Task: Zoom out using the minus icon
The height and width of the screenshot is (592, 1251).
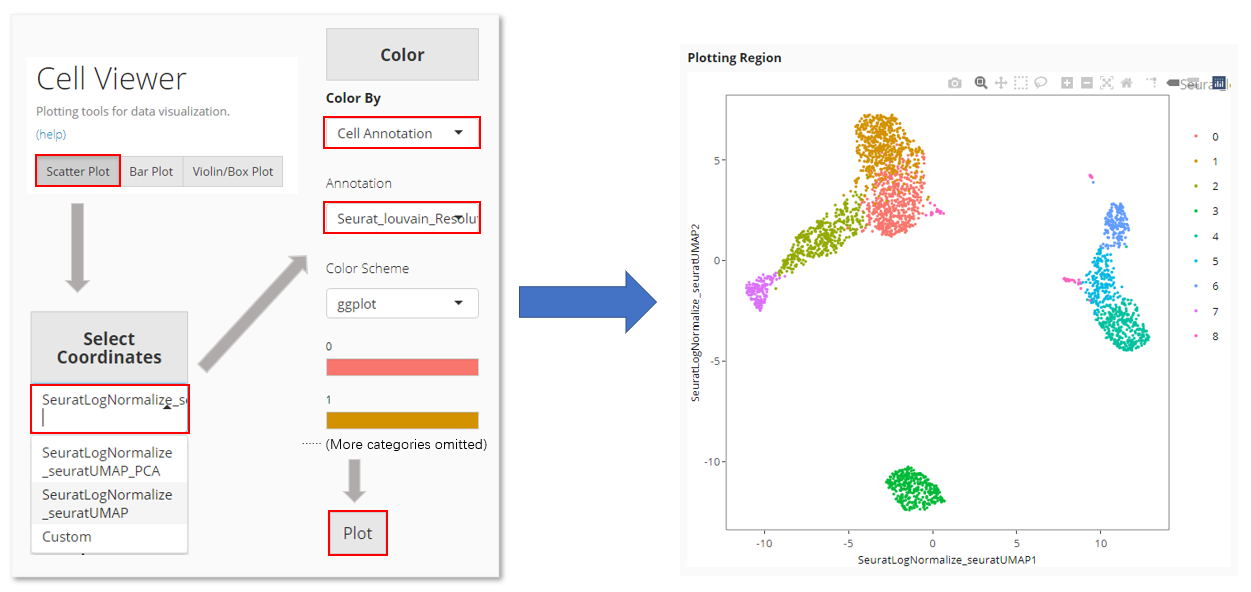Action: (x=1086, y=82)
